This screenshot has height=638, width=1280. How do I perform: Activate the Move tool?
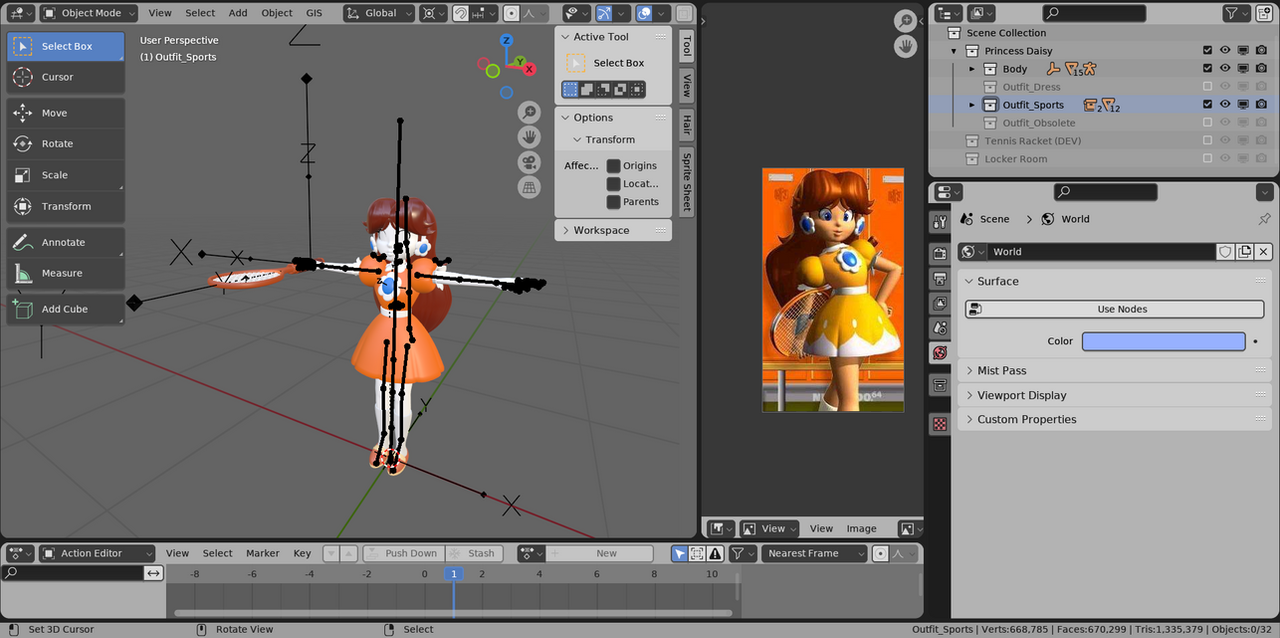[66, 113]
